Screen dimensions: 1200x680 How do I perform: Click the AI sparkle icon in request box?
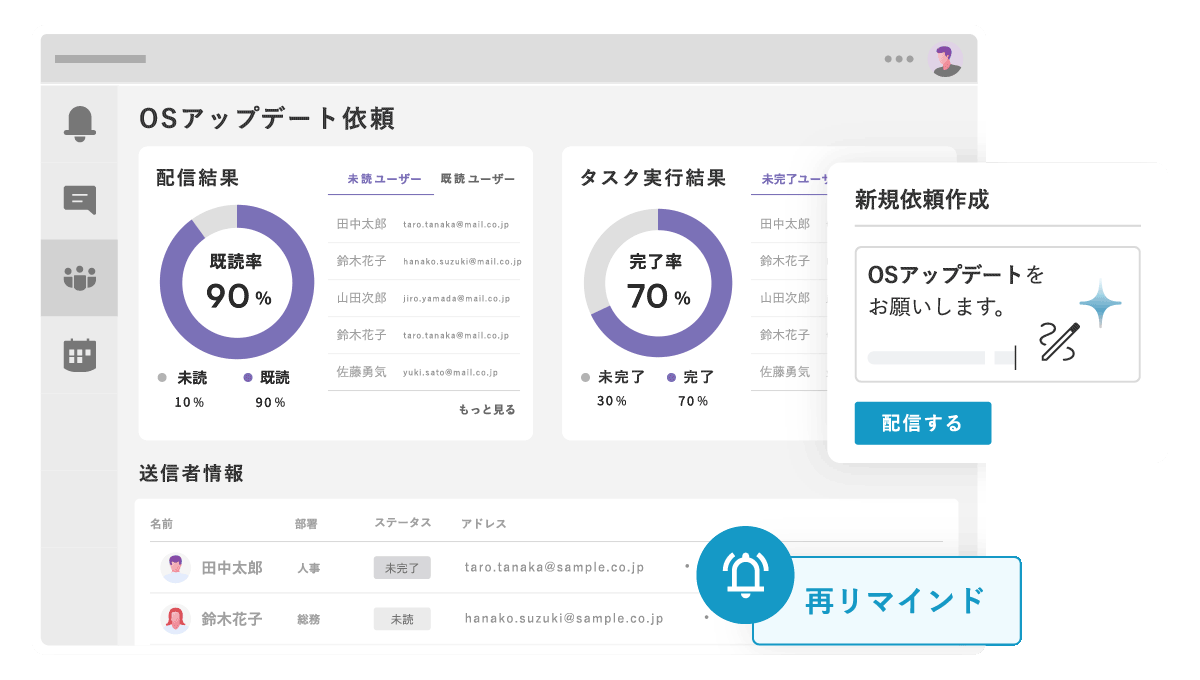click(1100, 304)
